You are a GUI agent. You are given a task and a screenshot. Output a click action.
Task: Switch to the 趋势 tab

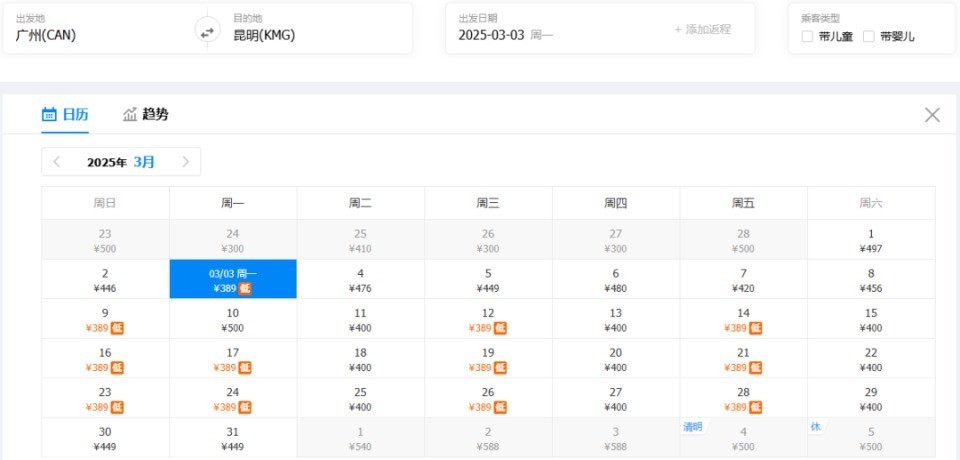tap(146, 114)
